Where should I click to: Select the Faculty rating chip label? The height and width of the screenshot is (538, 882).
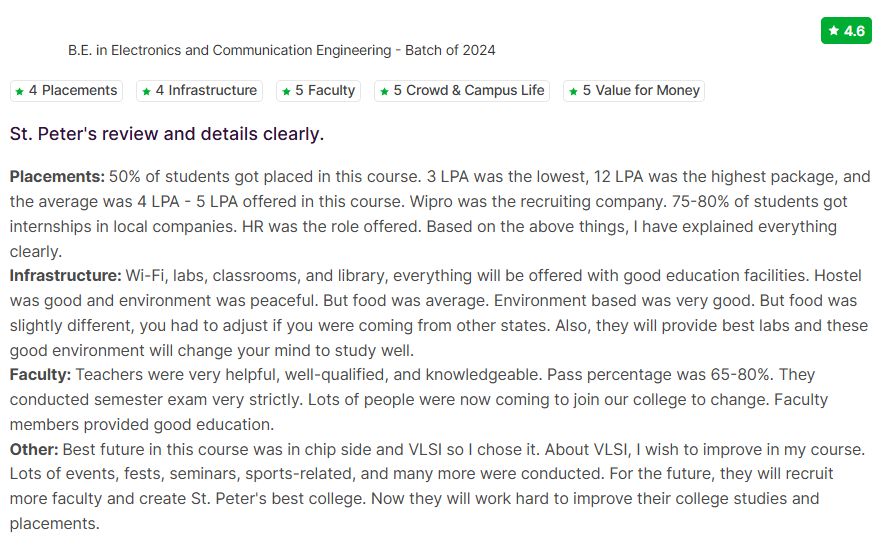point(325,90)
